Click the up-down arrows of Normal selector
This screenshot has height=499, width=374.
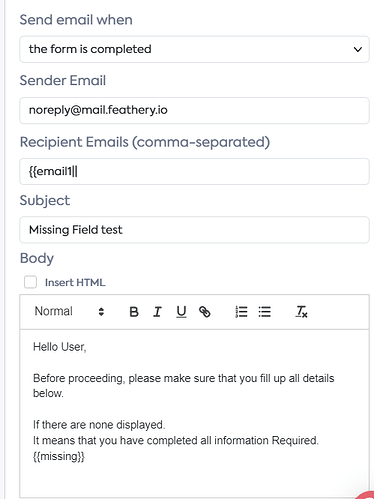coord(101,312)
